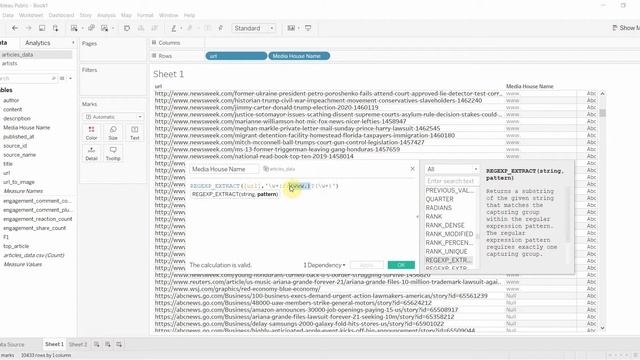Click the Show/Hide Cards toolbar icon
Image resolution: width=640 pixels, height=360 pixels.
tap(291, 28)
